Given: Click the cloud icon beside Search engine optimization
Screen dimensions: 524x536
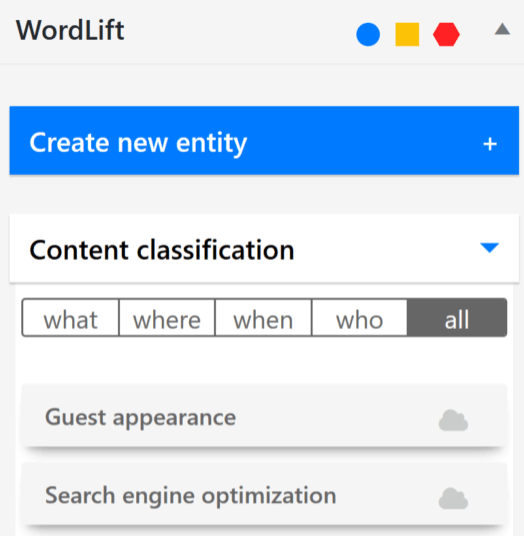Looking at the screenshot, I should pos(453,498).
